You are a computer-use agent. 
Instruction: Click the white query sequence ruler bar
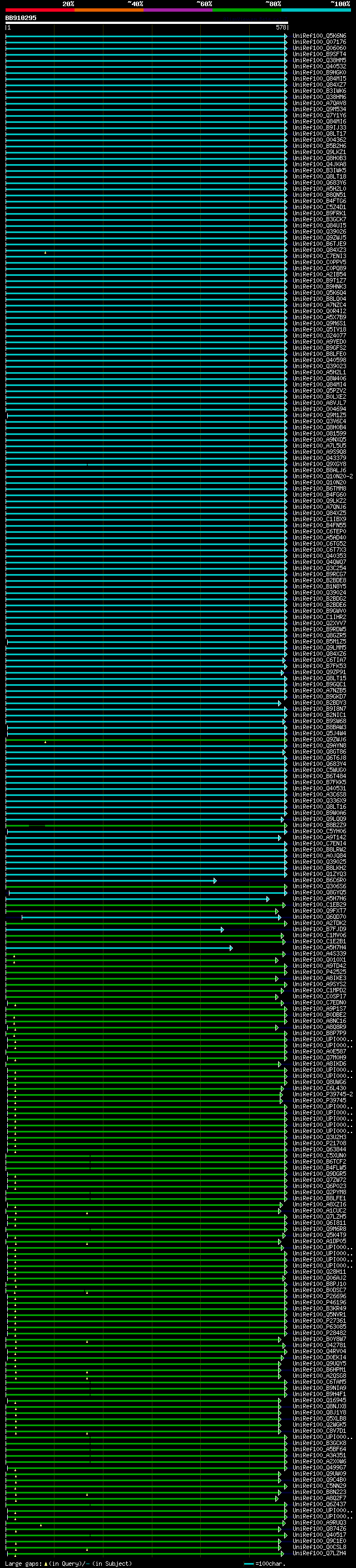(147, 22)
